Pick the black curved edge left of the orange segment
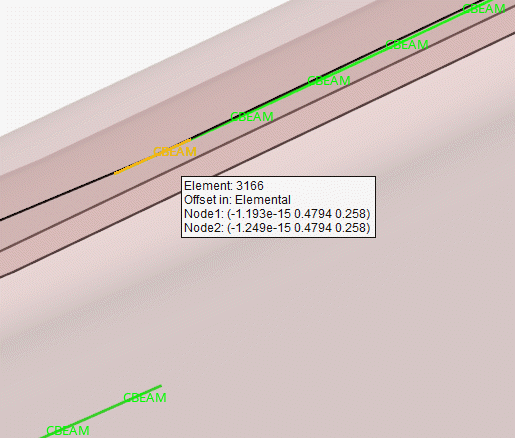 [x=57, y=197]
